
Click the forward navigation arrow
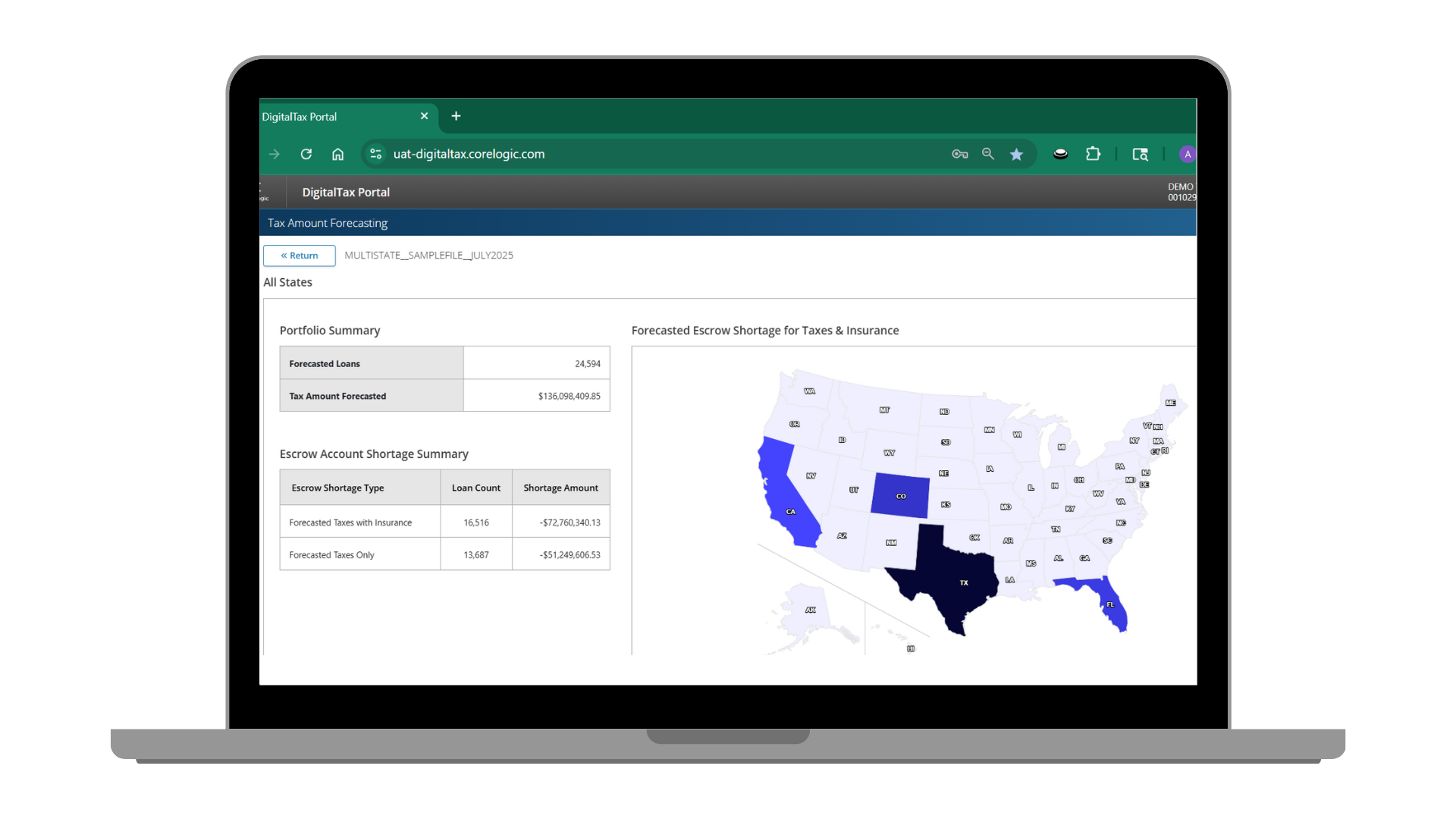click(275, 154)
